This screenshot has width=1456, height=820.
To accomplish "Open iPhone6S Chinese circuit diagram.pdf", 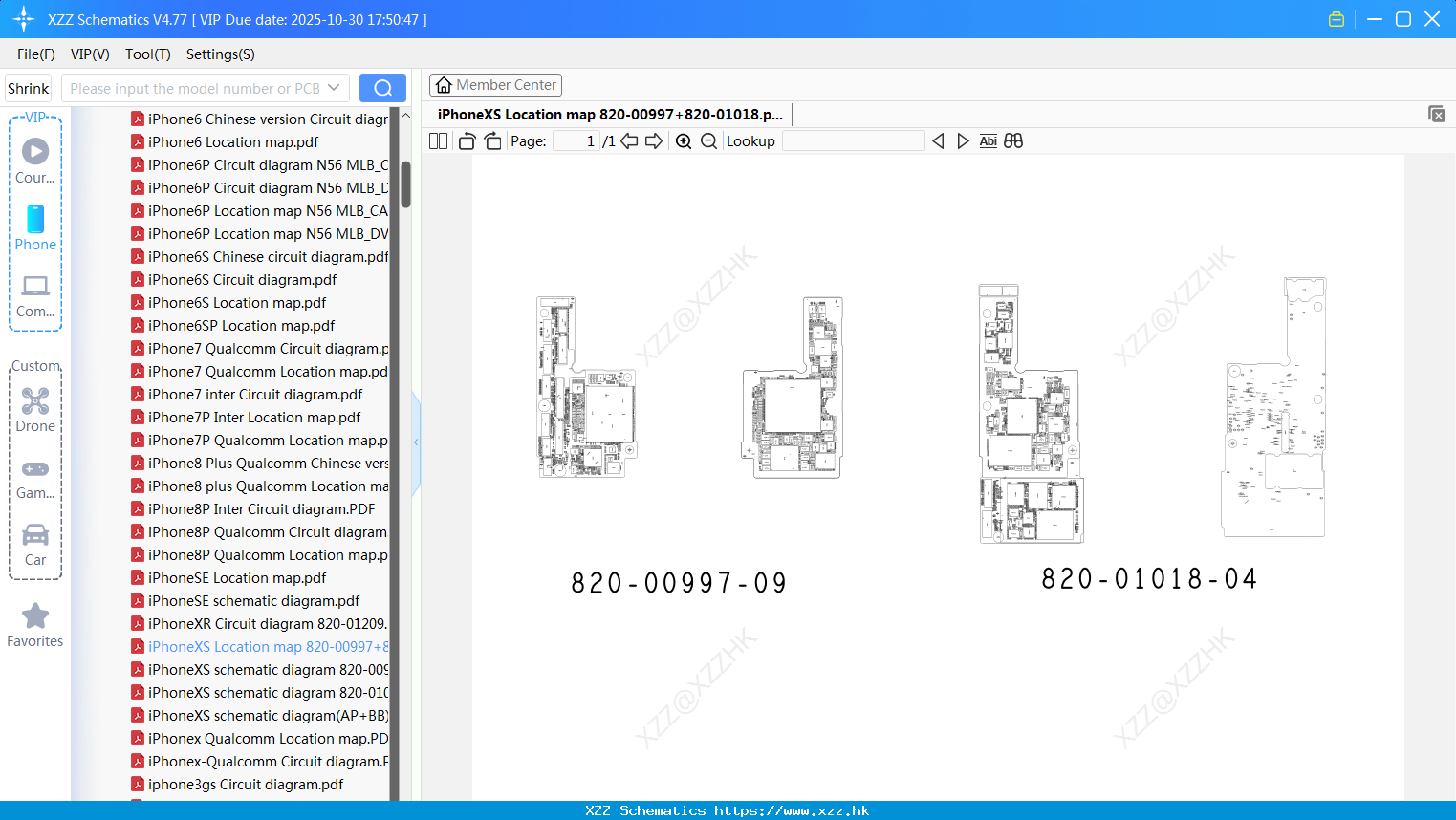I will (259, 257).
